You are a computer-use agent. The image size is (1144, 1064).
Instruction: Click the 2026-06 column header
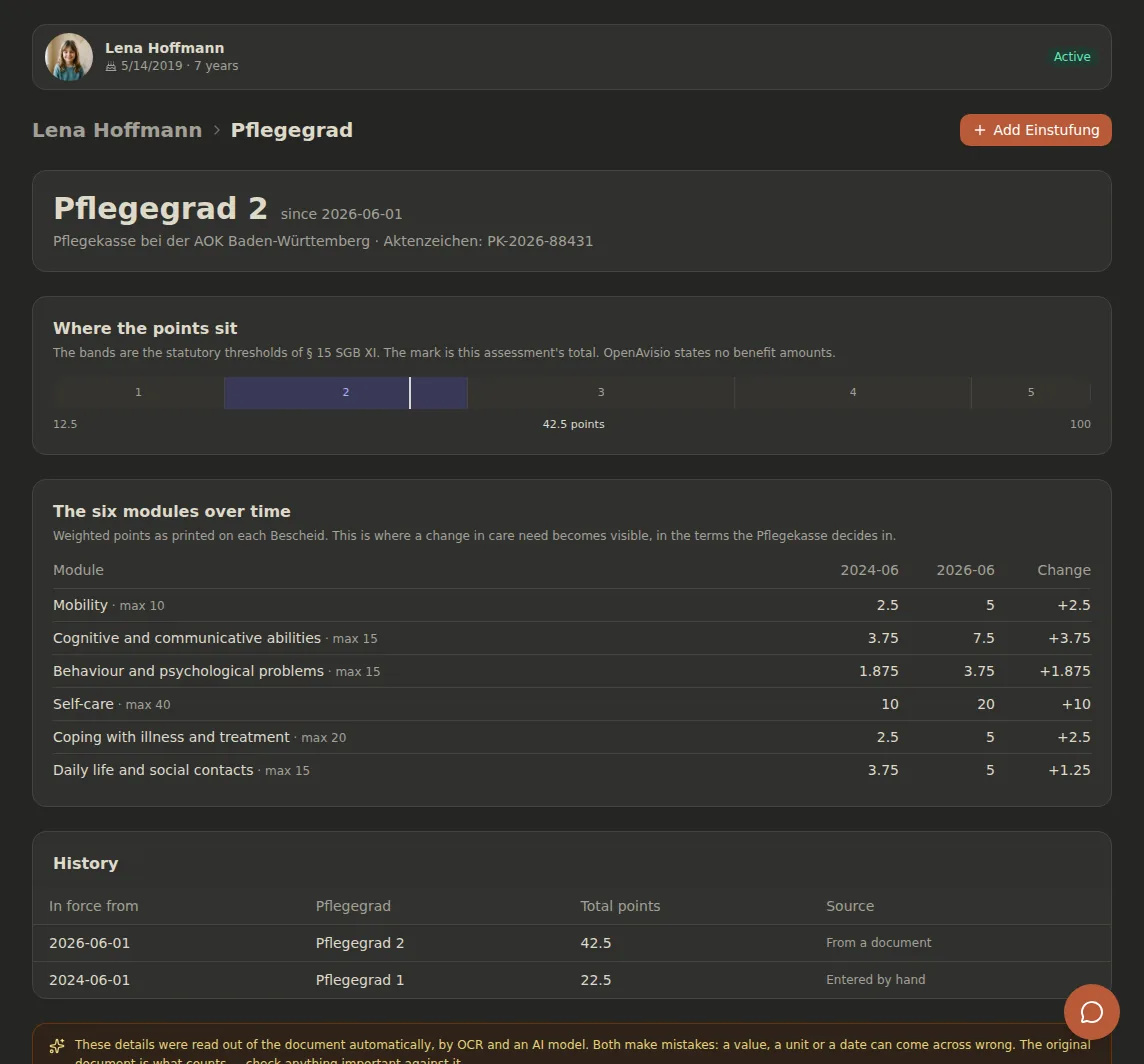tap(965, 570)
